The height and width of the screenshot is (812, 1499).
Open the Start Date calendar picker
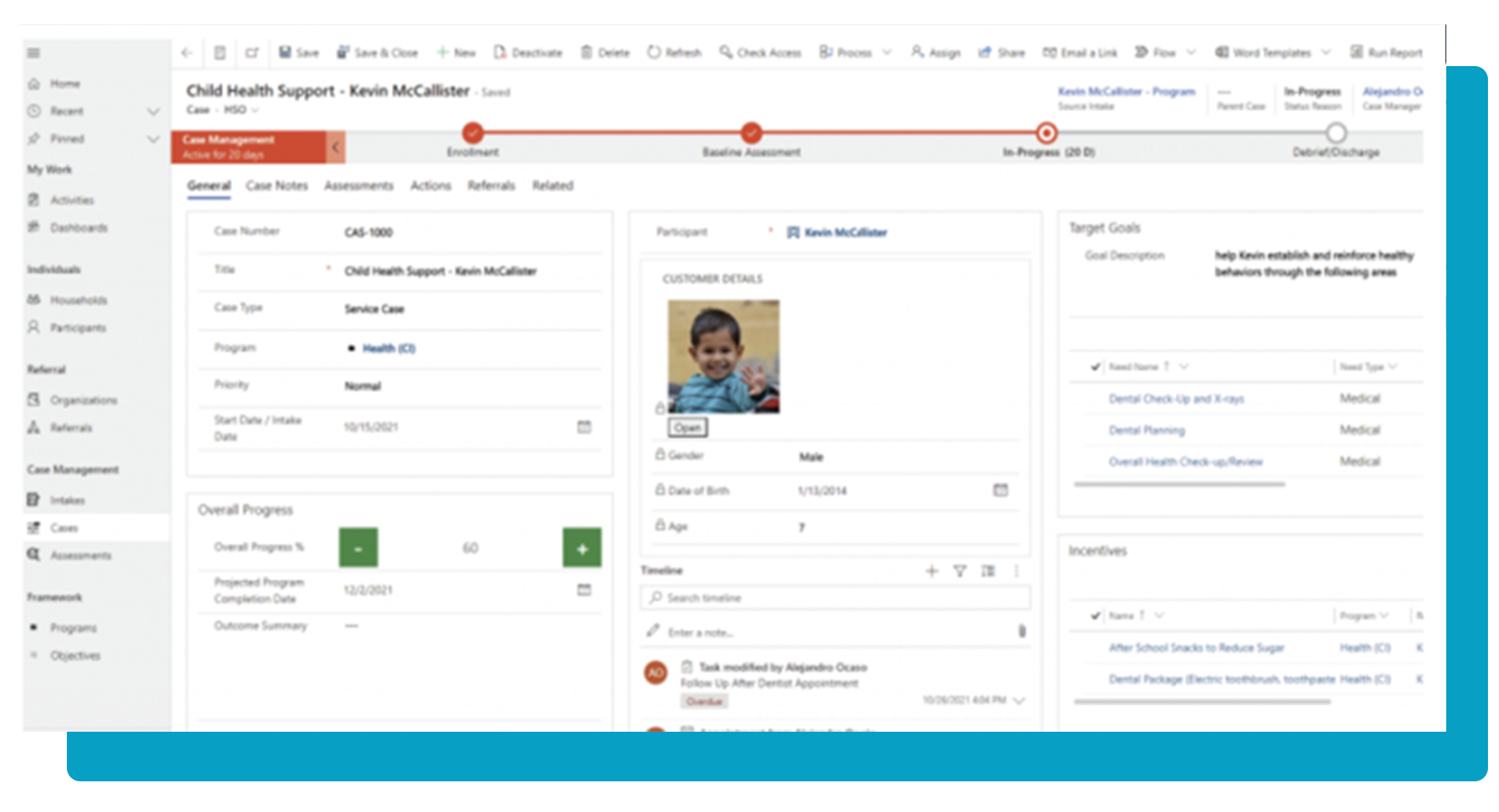(584, 426)
